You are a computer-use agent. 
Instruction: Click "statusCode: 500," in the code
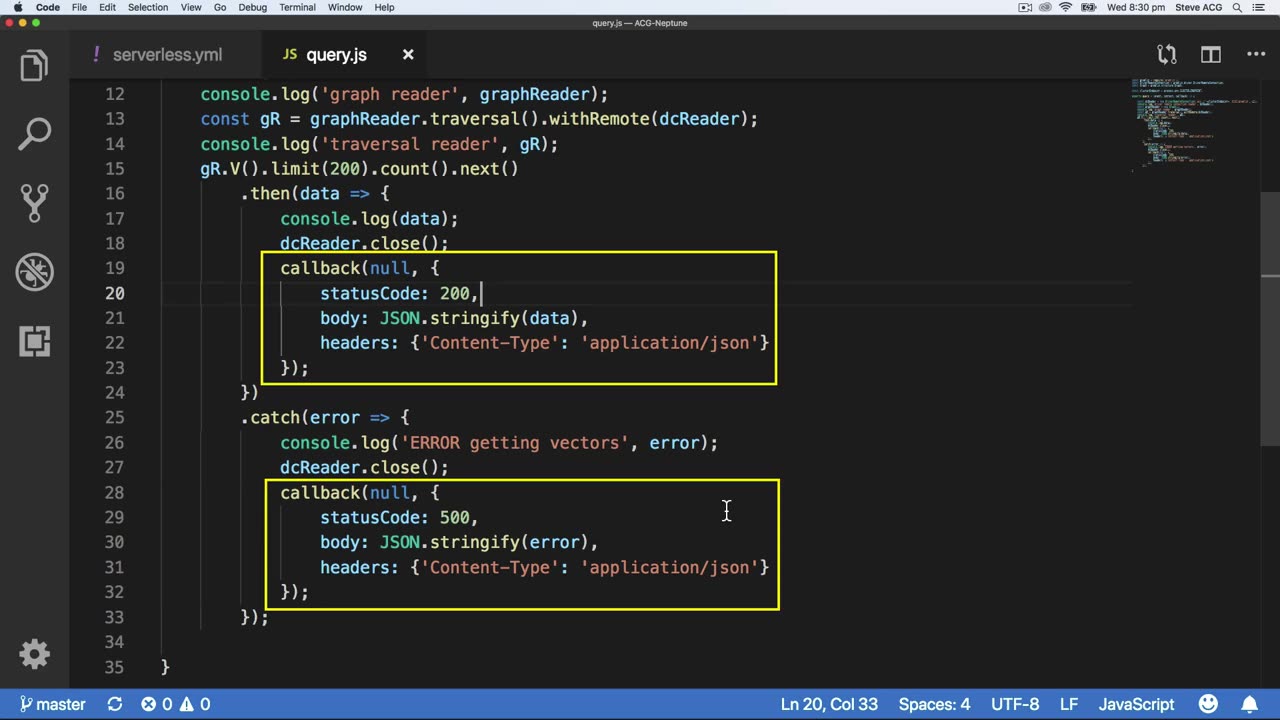(x=399, y=517)
